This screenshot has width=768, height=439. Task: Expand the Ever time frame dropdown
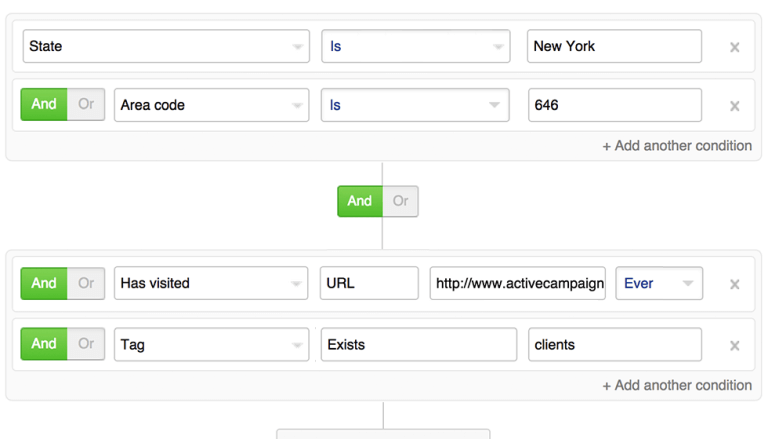[659, 283]
